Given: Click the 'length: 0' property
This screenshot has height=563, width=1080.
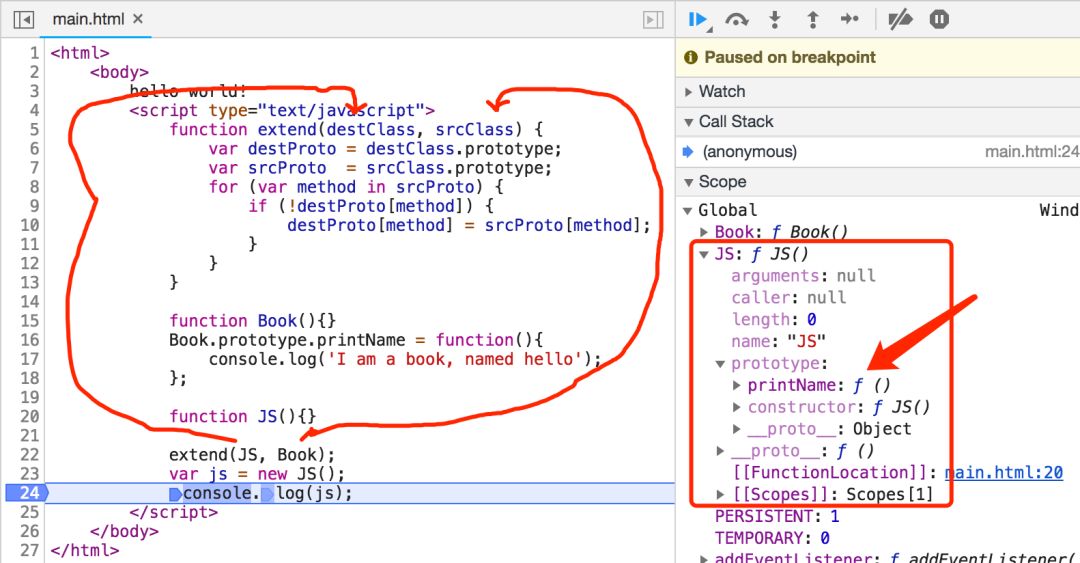Looking at the screenshot, I should coord(773,320).
